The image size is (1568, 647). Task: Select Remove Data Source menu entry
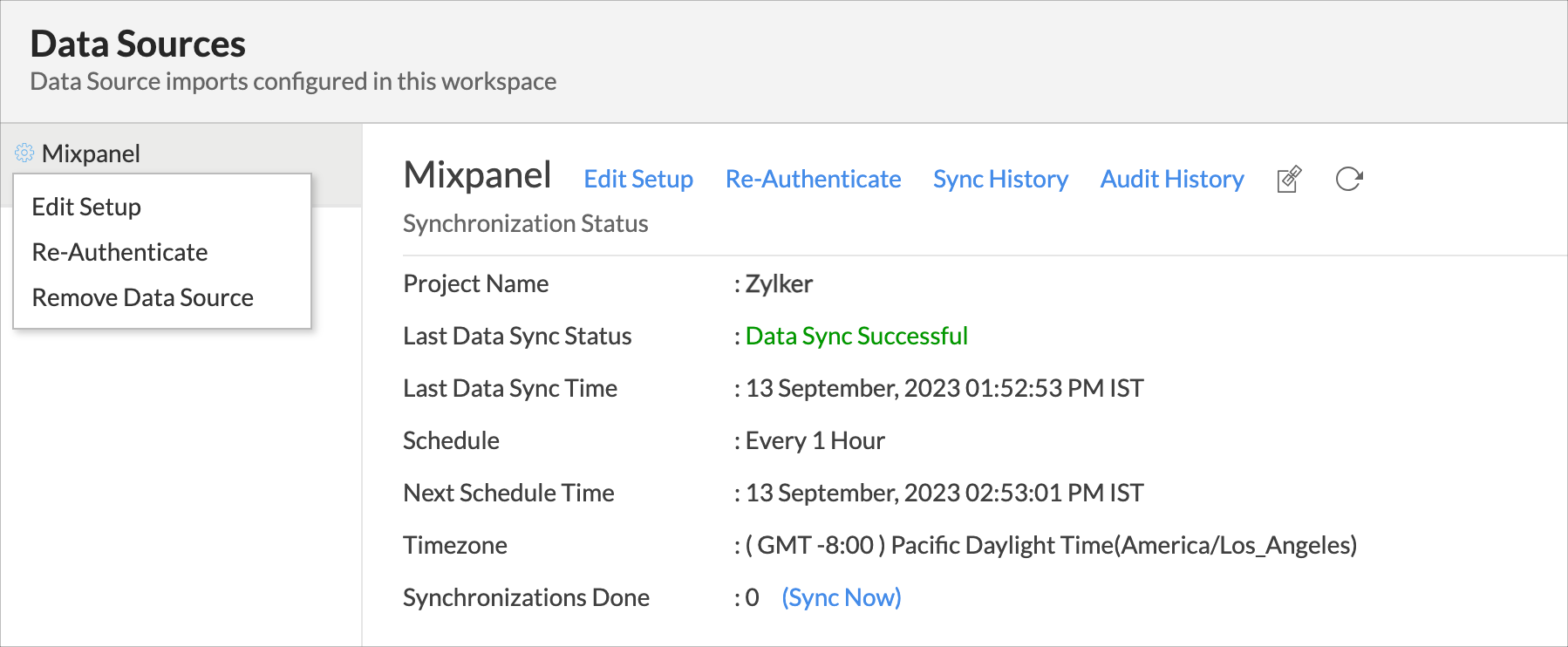(x=142, y=297)
